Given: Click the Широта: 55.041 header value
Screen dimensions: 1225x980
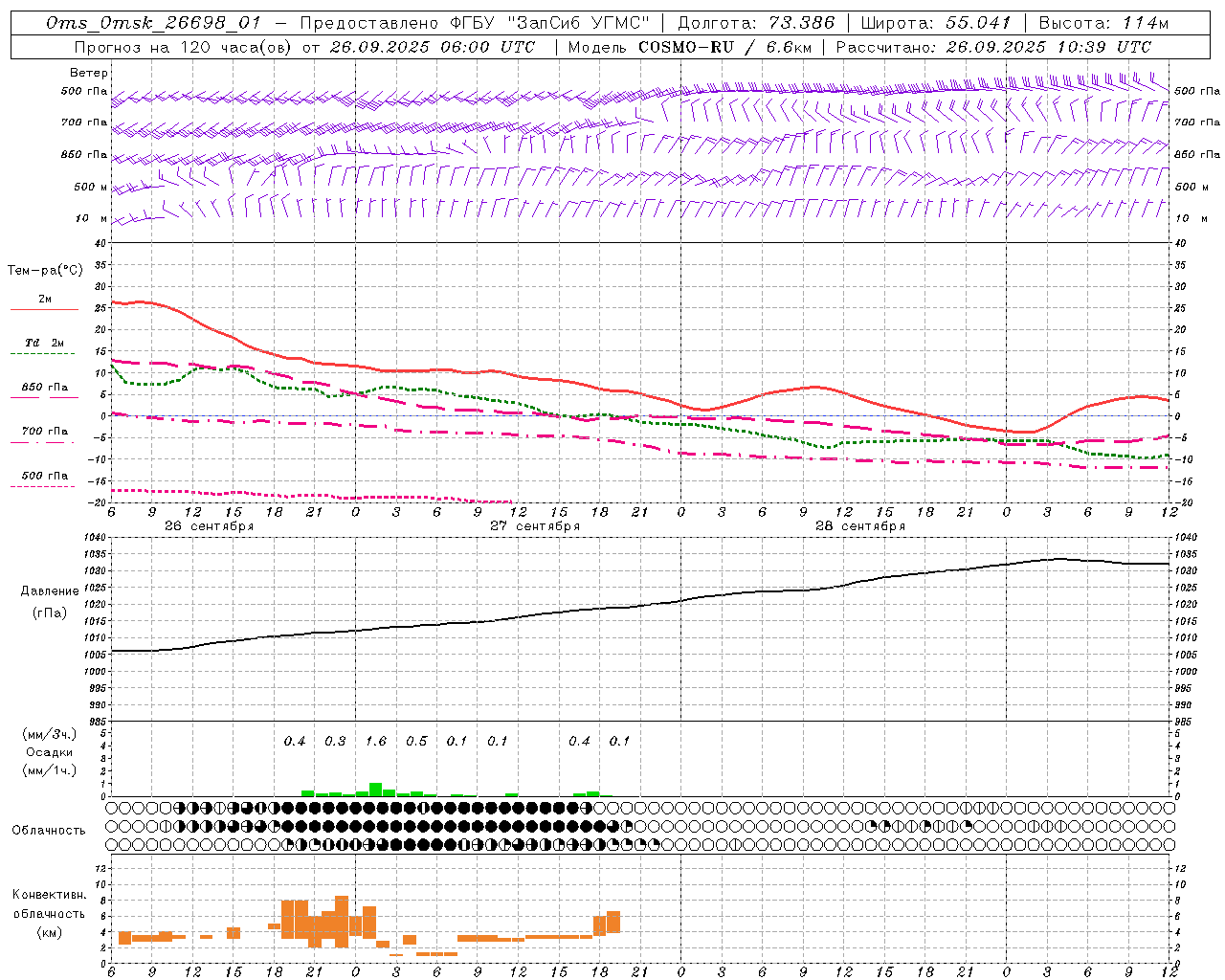Looking at the screenshot, I should (x=936, y=23).
